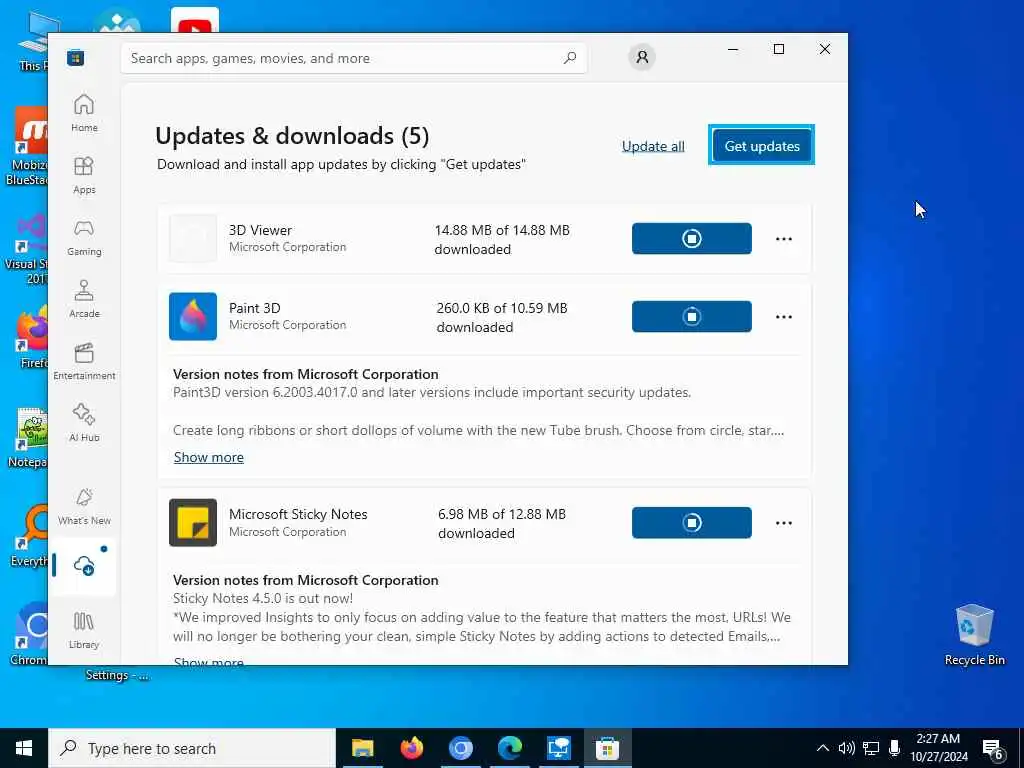Click the Updates & downloads (5) heading
1024x768 pixels.
tap(292, 136)
